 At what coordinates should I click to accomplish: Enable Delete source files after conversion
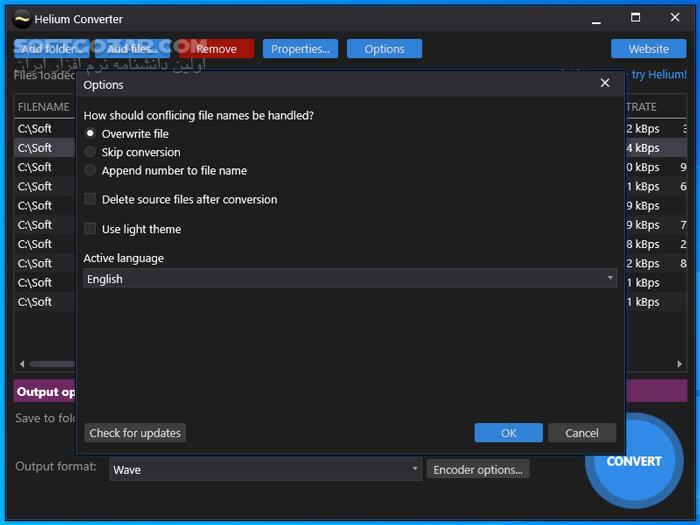click(x=91, y=200)
